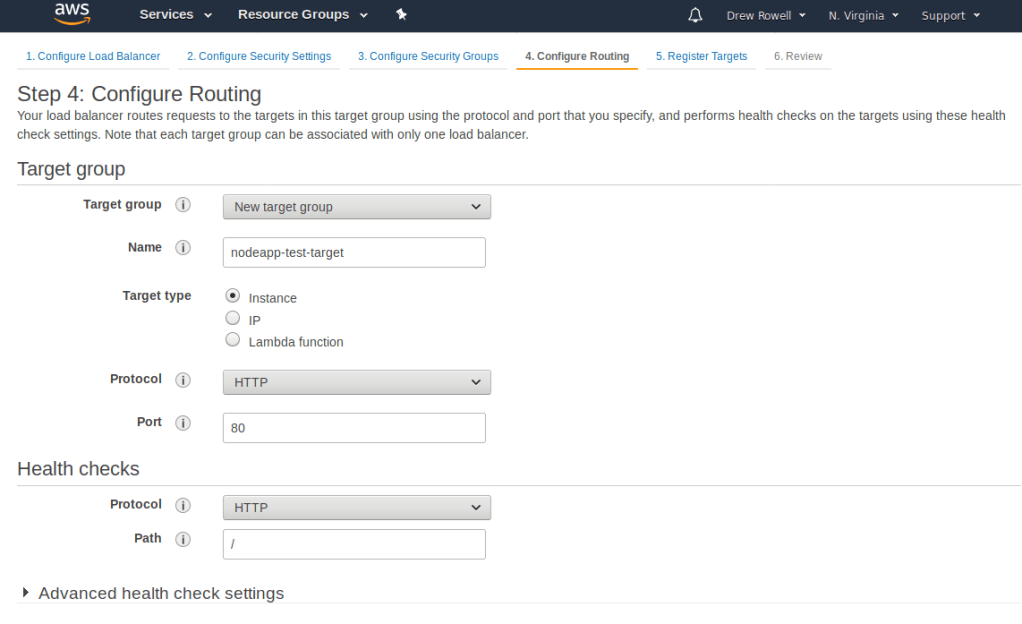Open the New target group dropdown

pos(356,207)
